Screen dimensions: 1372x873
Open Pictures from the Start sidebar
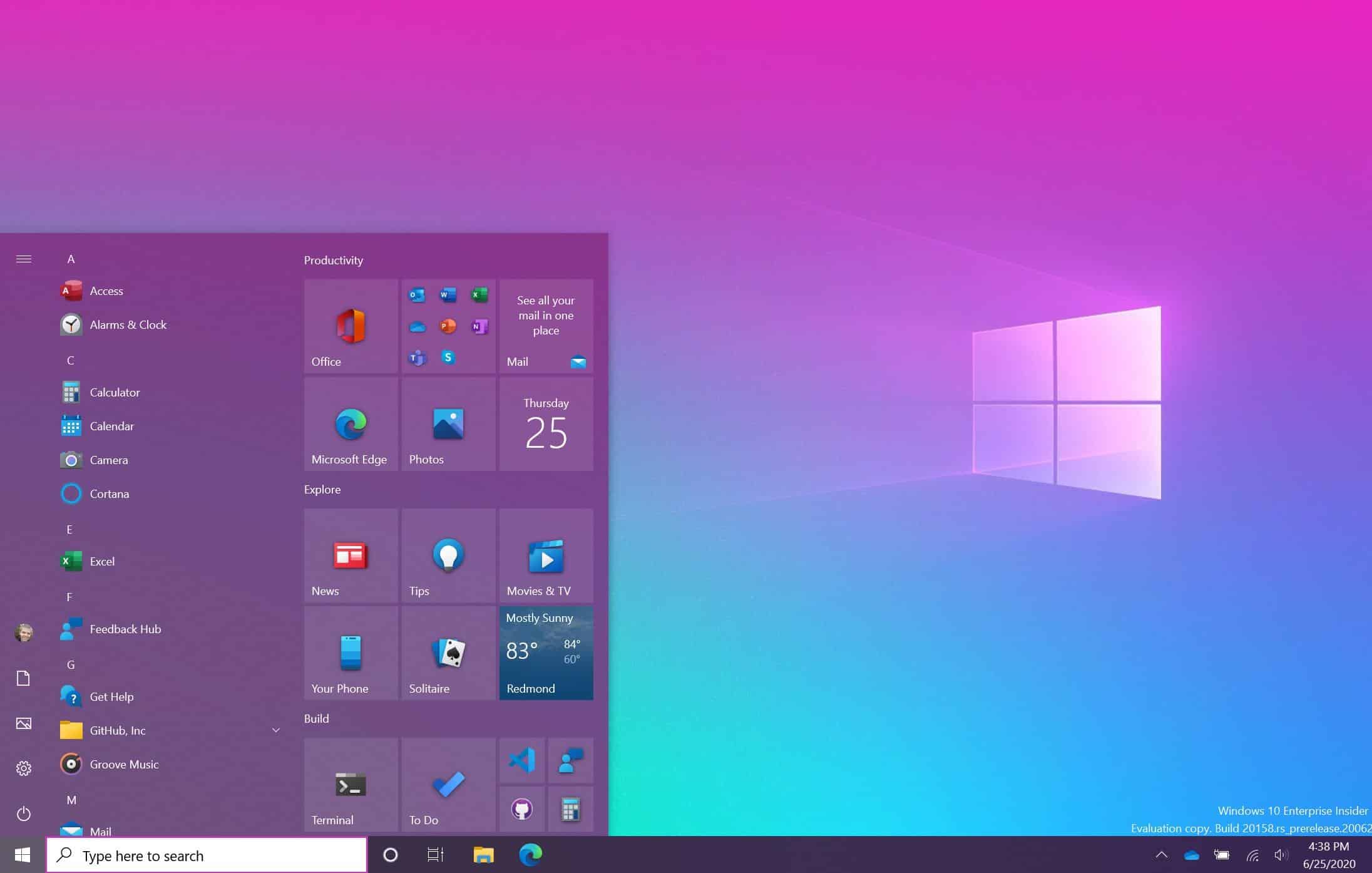tap(24, 723)
